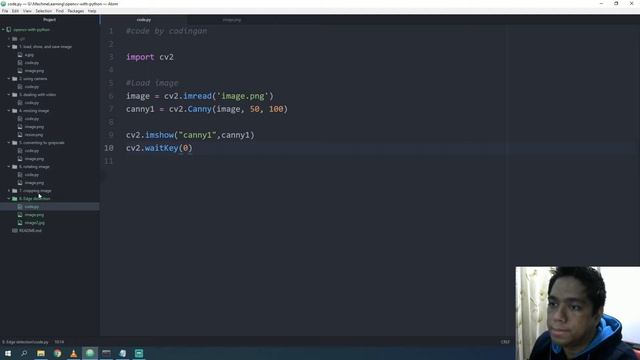Screen dimensions: 640x360
Task: Click the selected code.py icon under '8. Edge detection'
Action: tap(20, 207)
